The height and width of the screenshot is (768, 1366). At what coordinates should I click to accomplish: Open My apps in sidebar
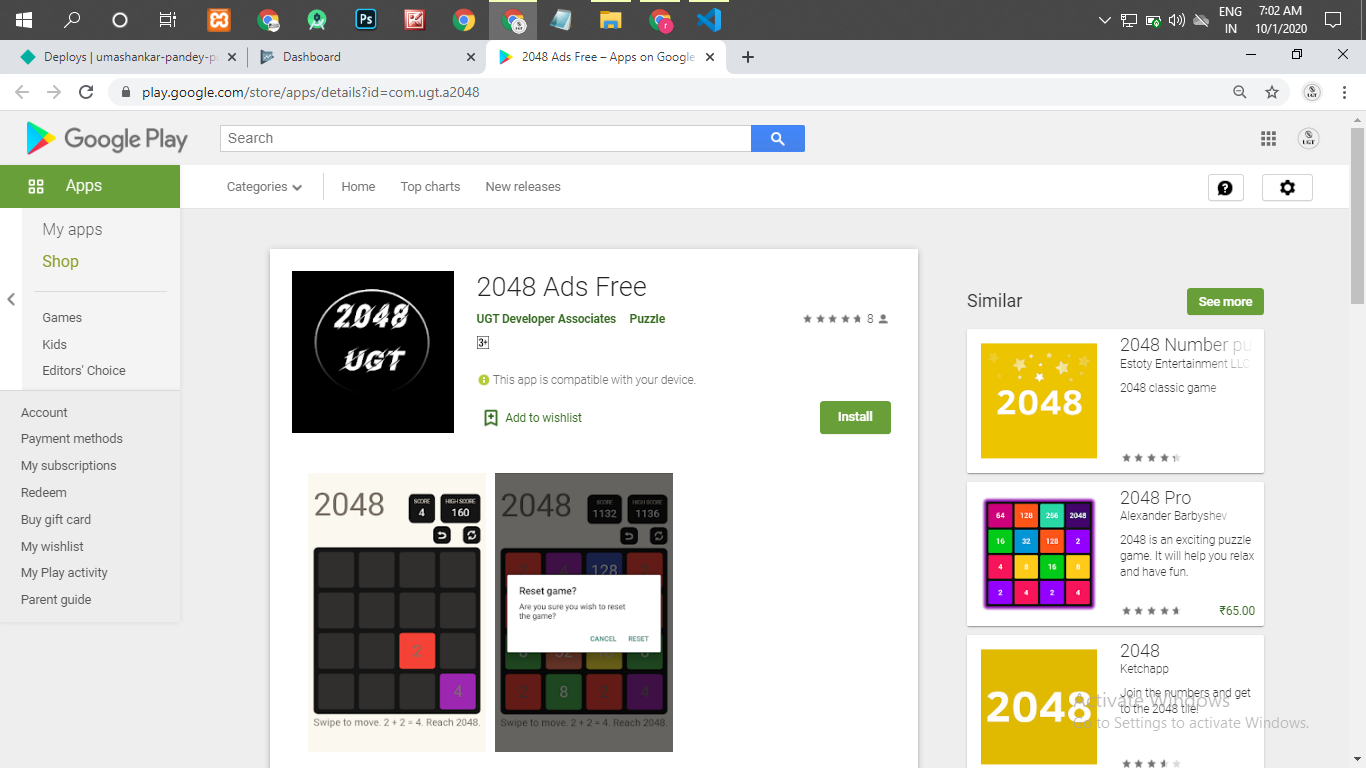[x=72, y=229]
